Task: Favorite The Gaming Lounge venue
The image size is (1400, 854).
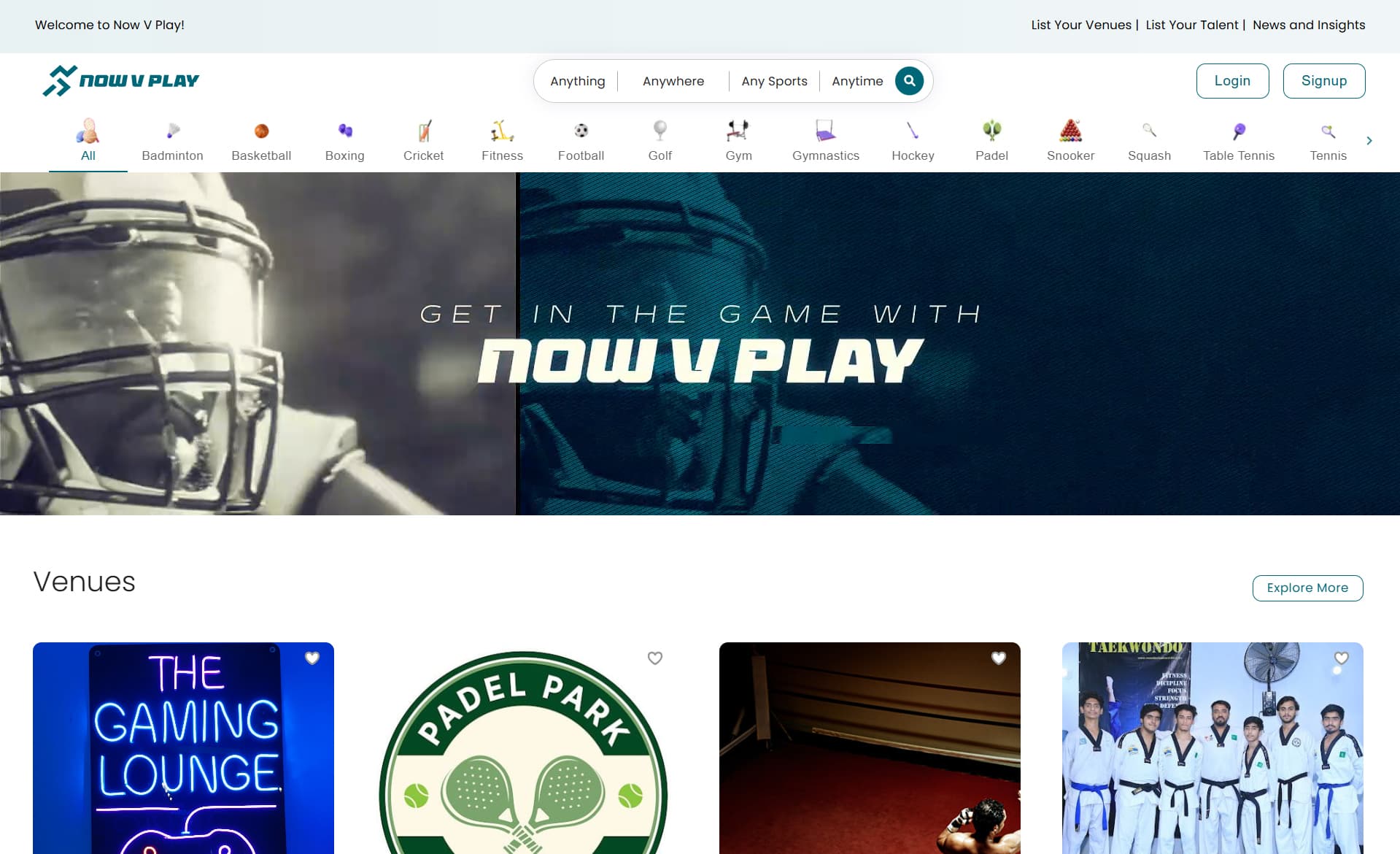Action: [313, 658]
